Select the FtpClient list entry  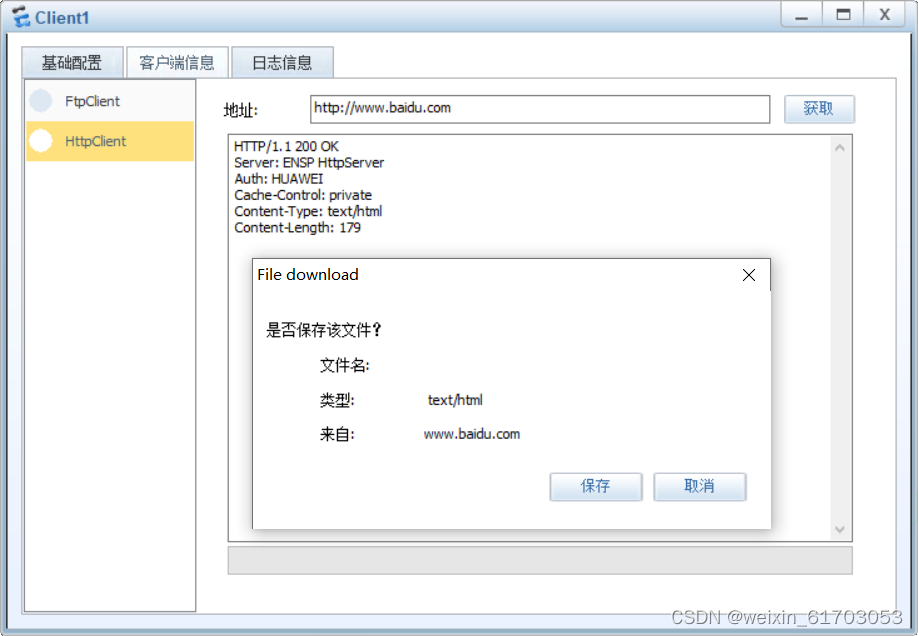point(110,101)
